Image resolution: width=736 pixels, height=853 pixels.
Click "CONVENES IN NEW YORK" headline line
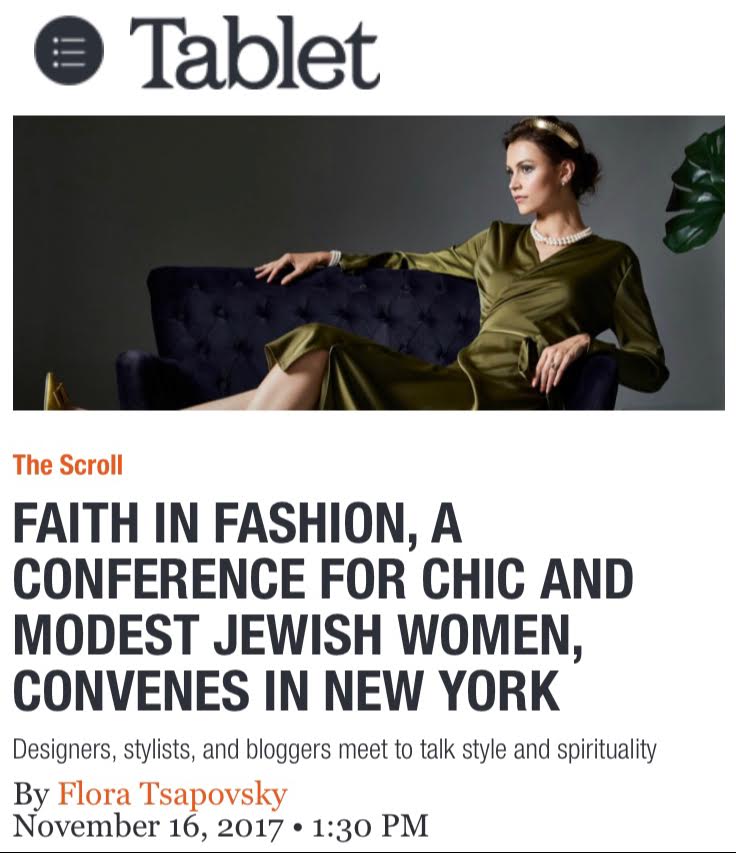286,690
